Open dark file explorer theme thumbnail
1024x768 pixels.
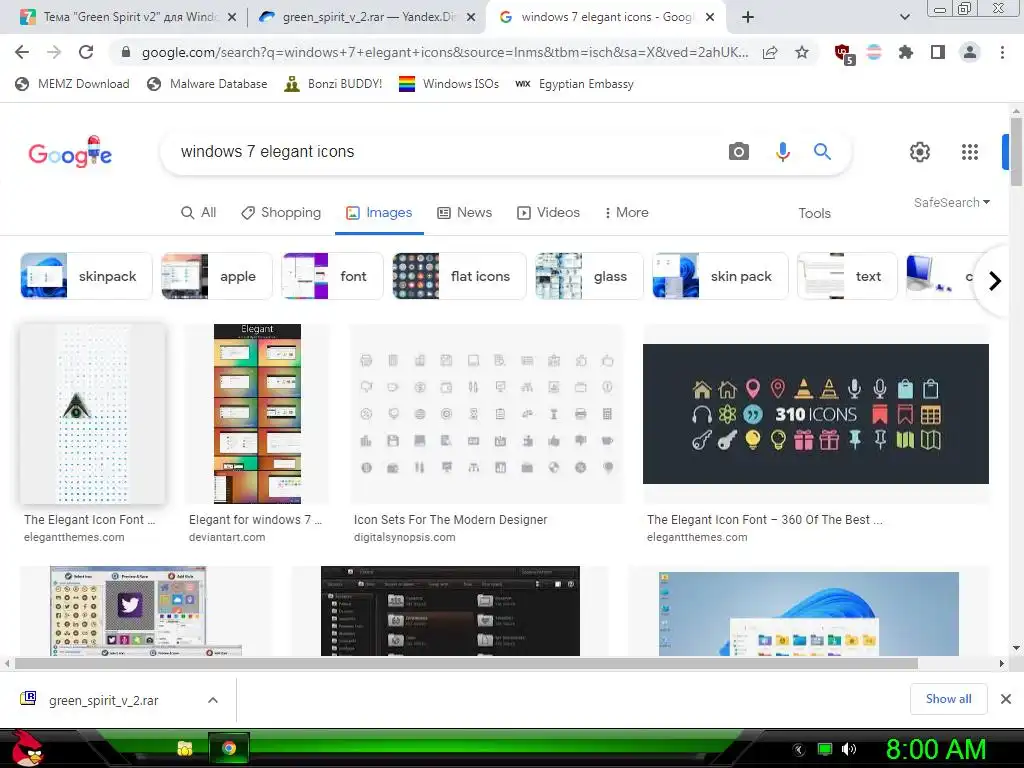pyautogui.click(x=450, y=611)
